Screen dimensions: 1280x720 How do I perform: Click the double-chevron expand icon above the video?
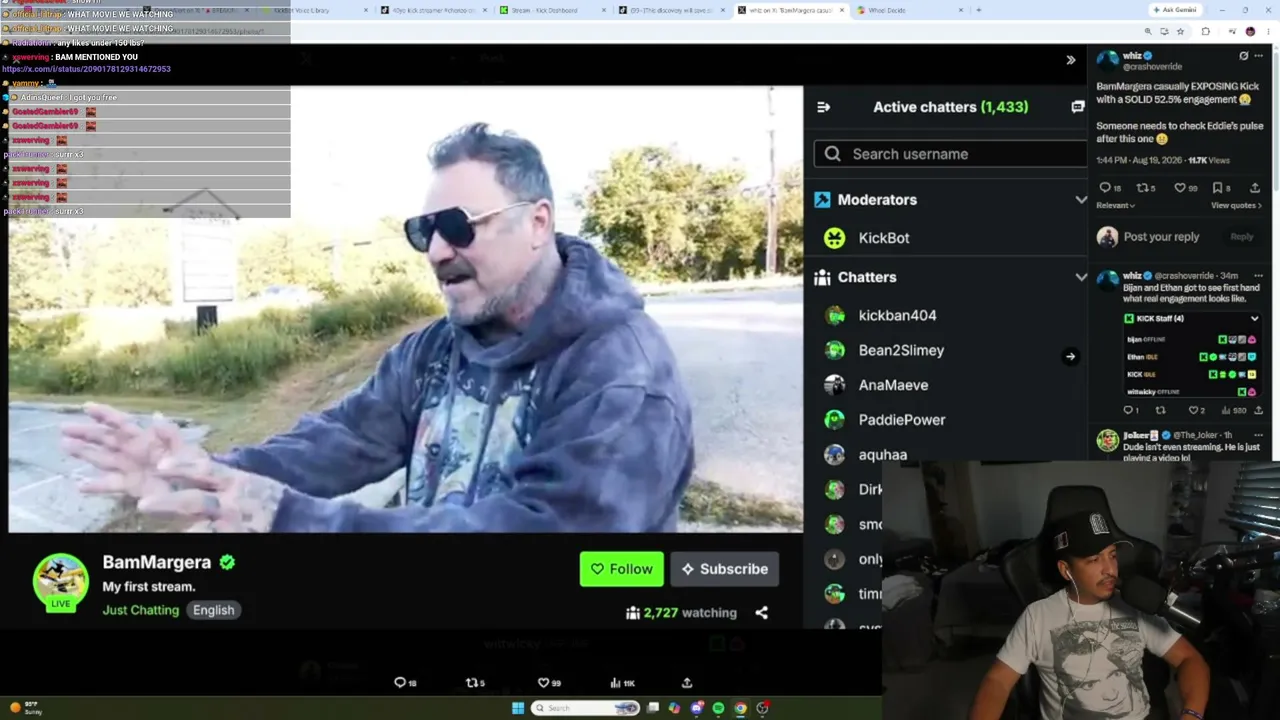pos(1070,60)
